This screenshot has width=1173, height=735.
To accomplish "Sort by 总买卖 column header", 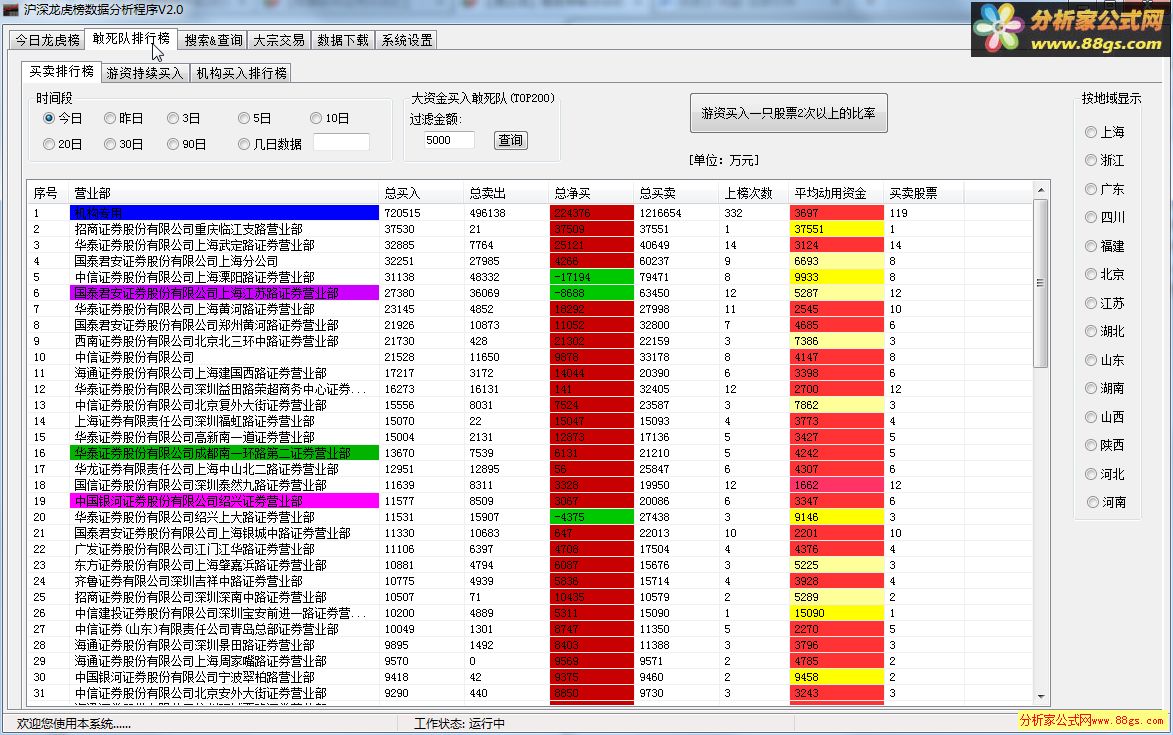I will point(677,193).
